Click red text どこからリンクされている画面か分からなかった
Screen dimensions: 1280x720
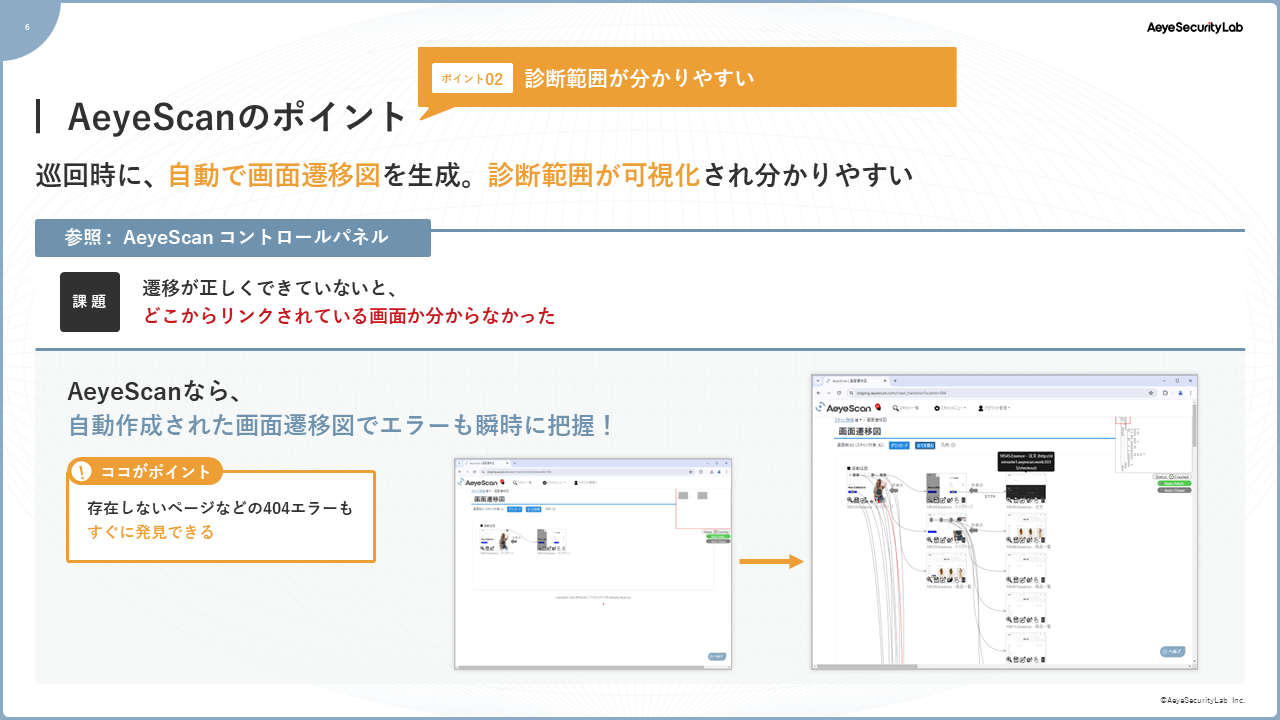click(349, 316)
